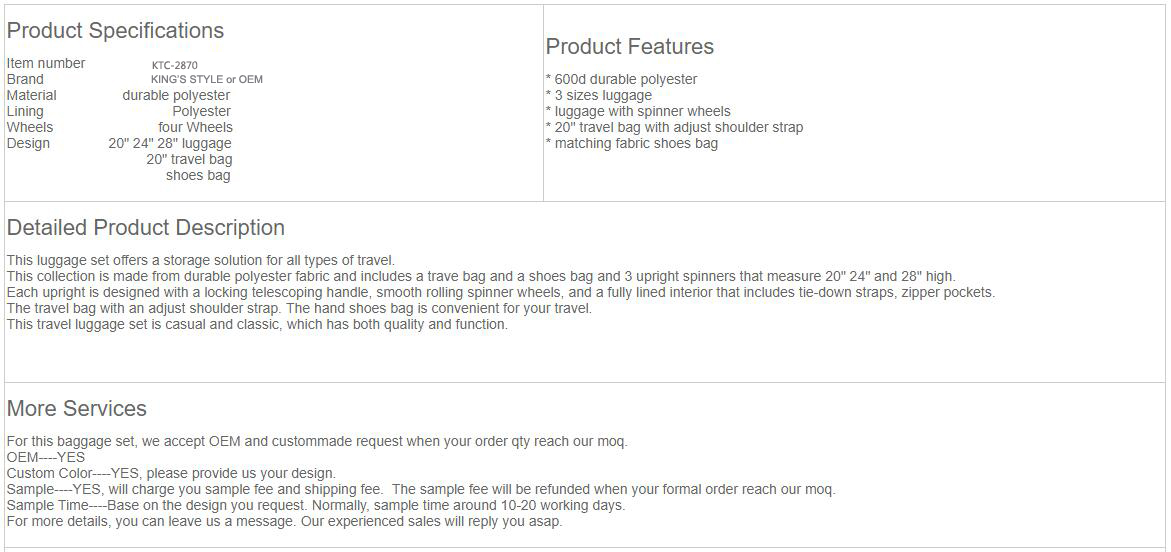Click the travel bag with adjust shoulder strap feature
This screenshot has width=1171, height=552.
click(674, 128)
